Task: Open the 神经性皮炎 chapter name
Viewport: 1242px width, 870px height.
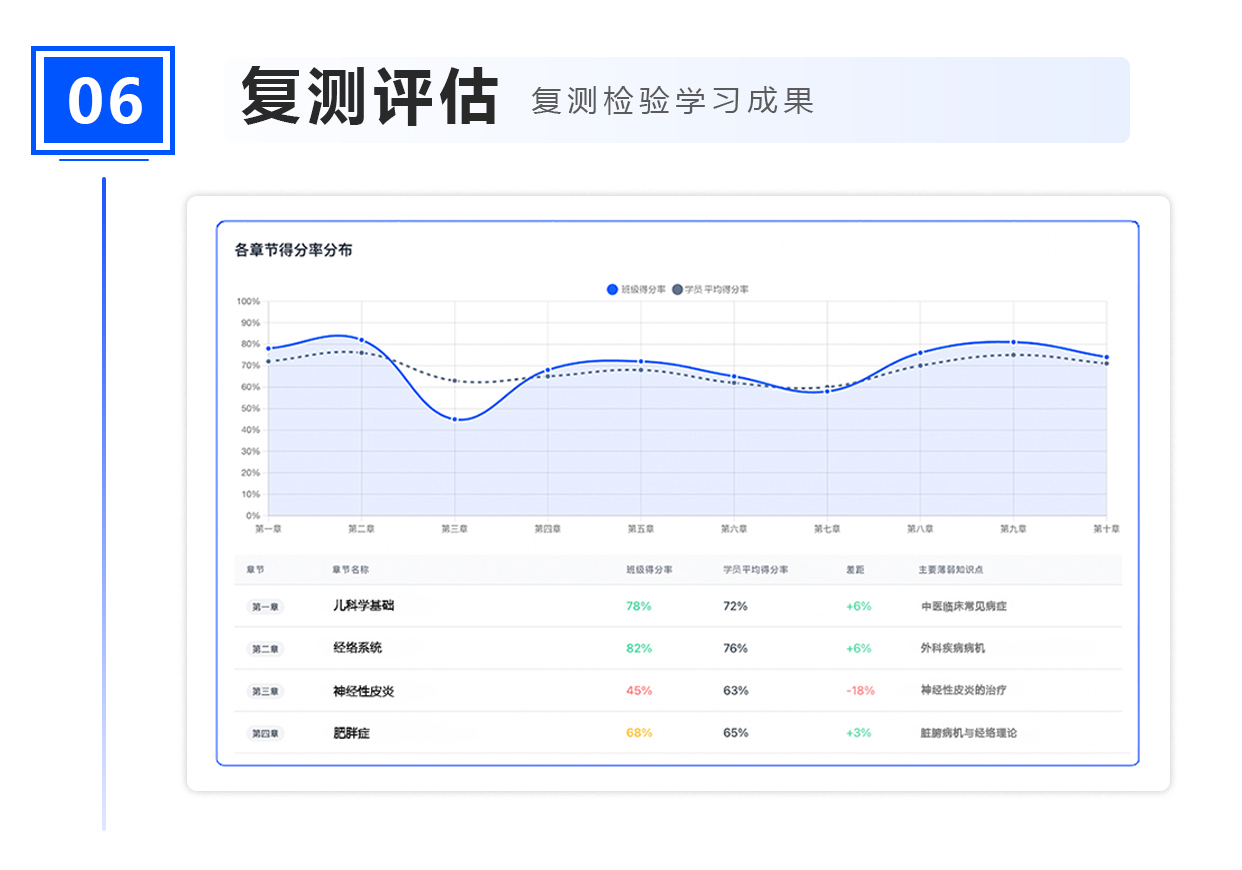Action: coord(364,691)
